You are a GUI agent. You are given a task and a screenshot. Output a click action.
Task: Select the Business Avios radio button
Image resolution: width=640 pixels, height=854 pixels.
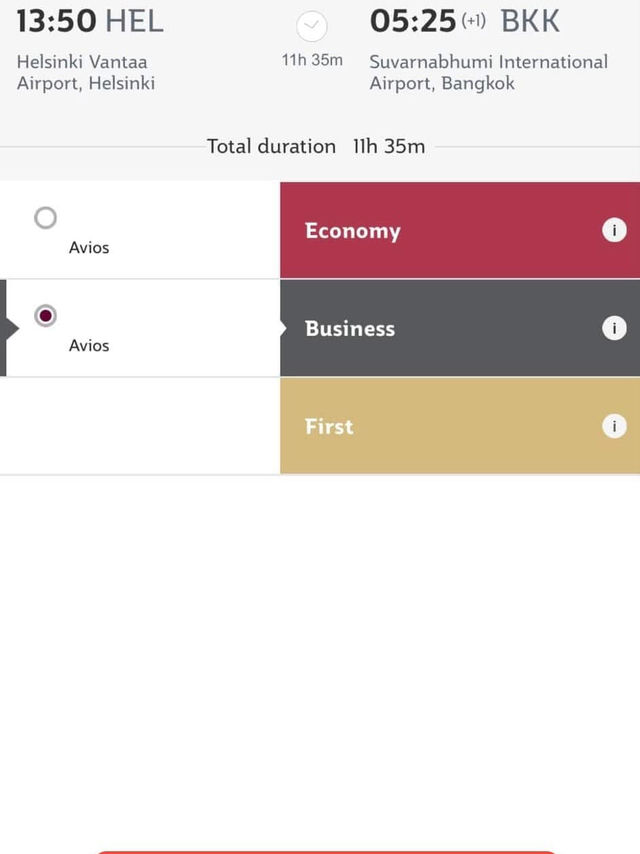(45, 315)
